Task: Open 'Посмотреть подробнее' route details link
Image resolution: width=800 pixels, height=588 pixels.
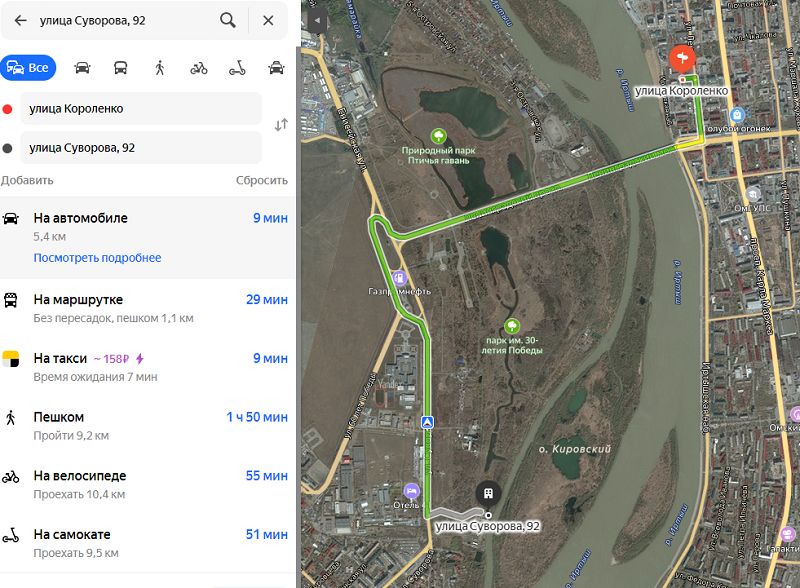Action: [x=97, y=258]
